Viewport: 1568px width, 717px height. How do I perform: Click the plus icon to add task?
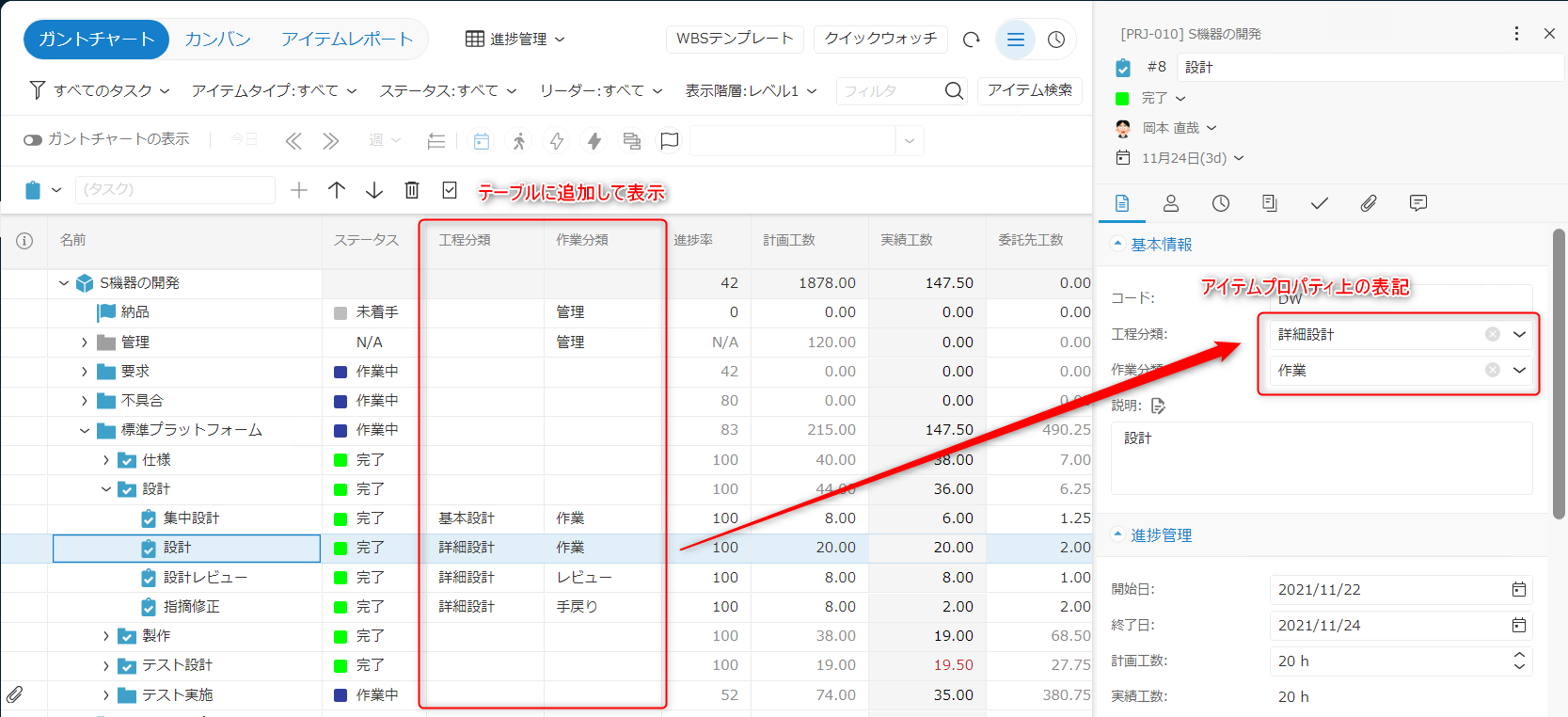[x=299, y=190]
